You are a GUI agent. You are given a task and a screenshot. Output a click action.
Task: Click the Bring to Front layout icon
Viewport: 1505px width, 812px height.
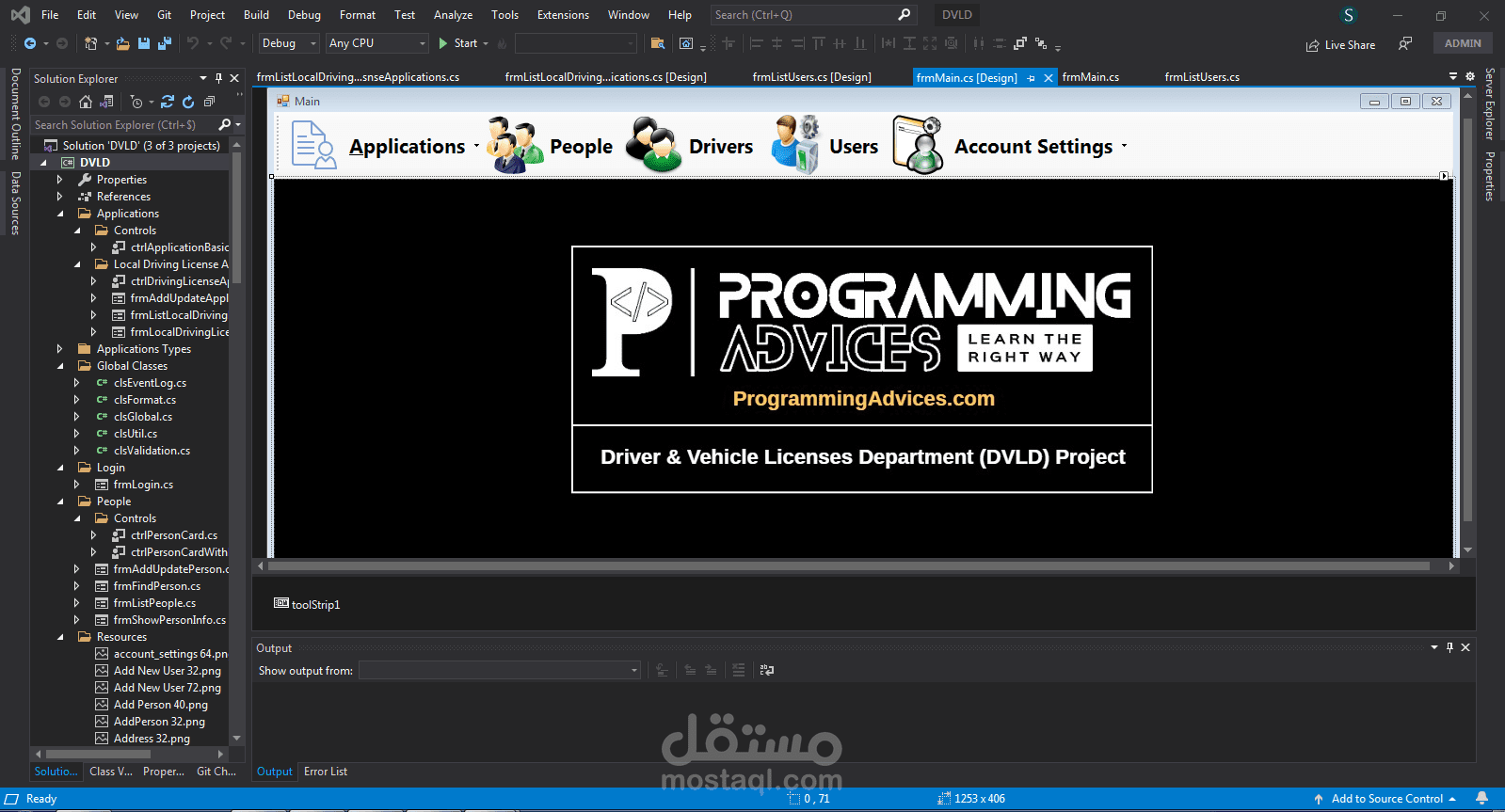pyautogui.click(x=1019, y=43)
